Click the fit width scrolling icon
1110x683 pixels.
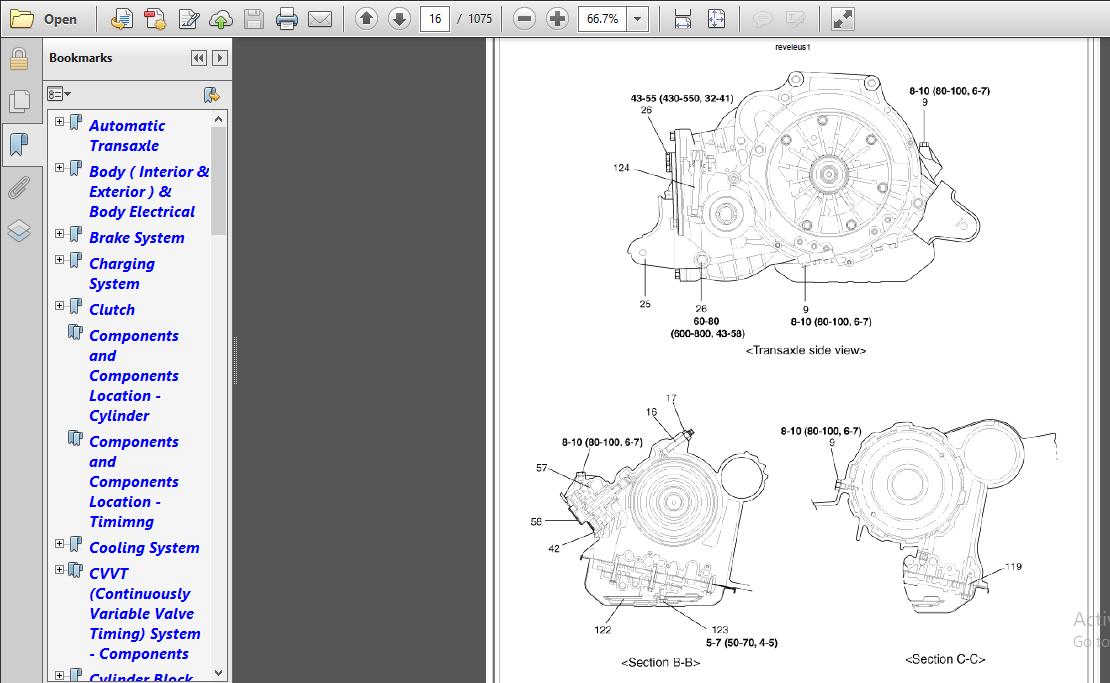pos(682,19)
